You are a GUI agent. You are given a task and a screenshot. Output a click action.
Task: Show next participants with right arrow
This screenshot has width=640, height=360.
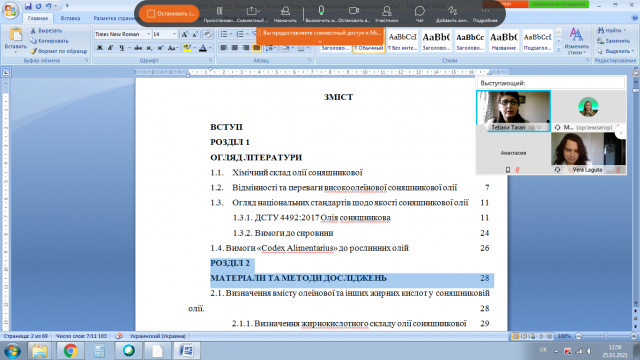[x=621, y=132]
